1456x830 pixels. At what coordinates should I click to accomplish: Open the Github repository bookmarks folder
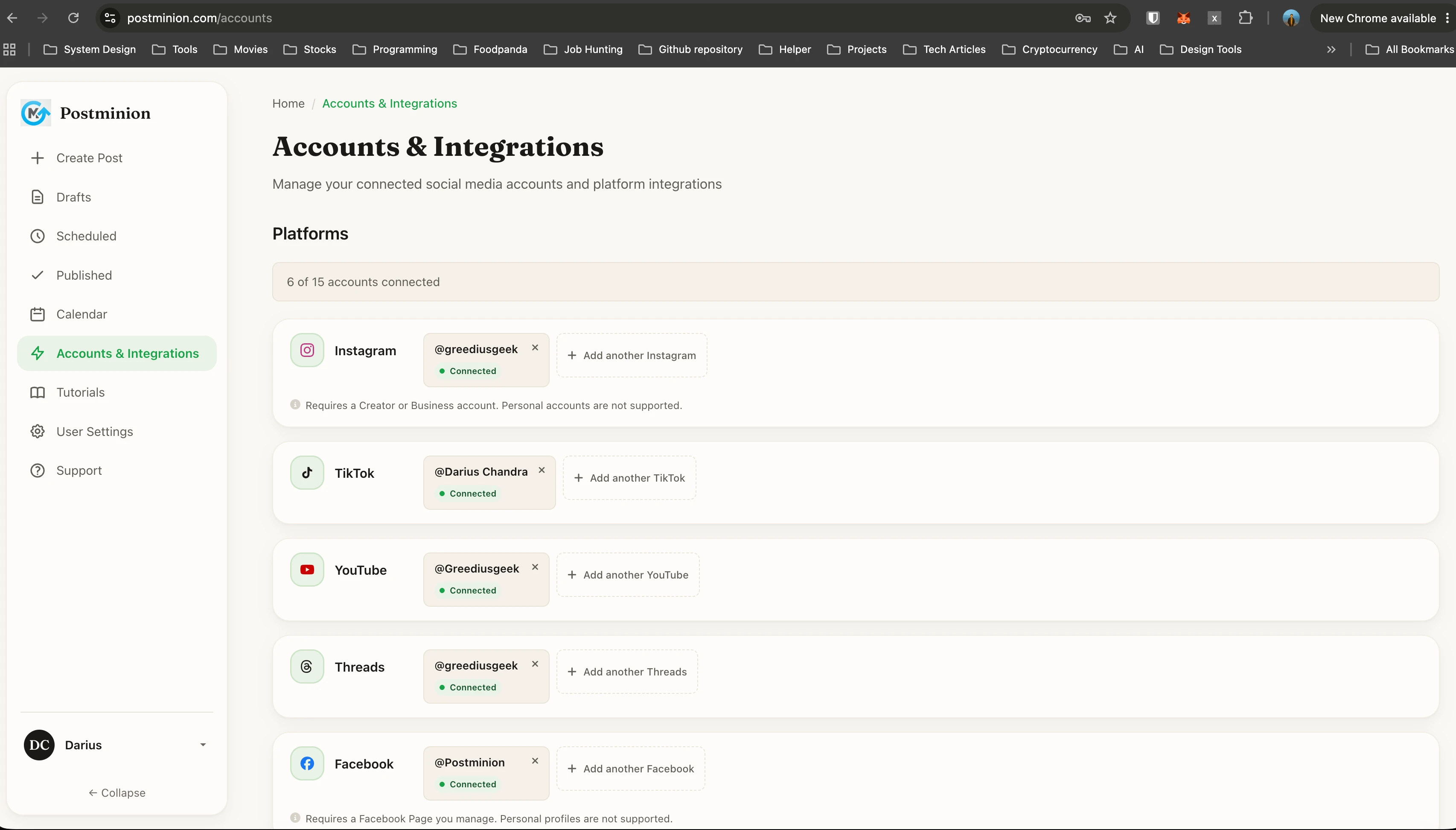tap(690, 50)
